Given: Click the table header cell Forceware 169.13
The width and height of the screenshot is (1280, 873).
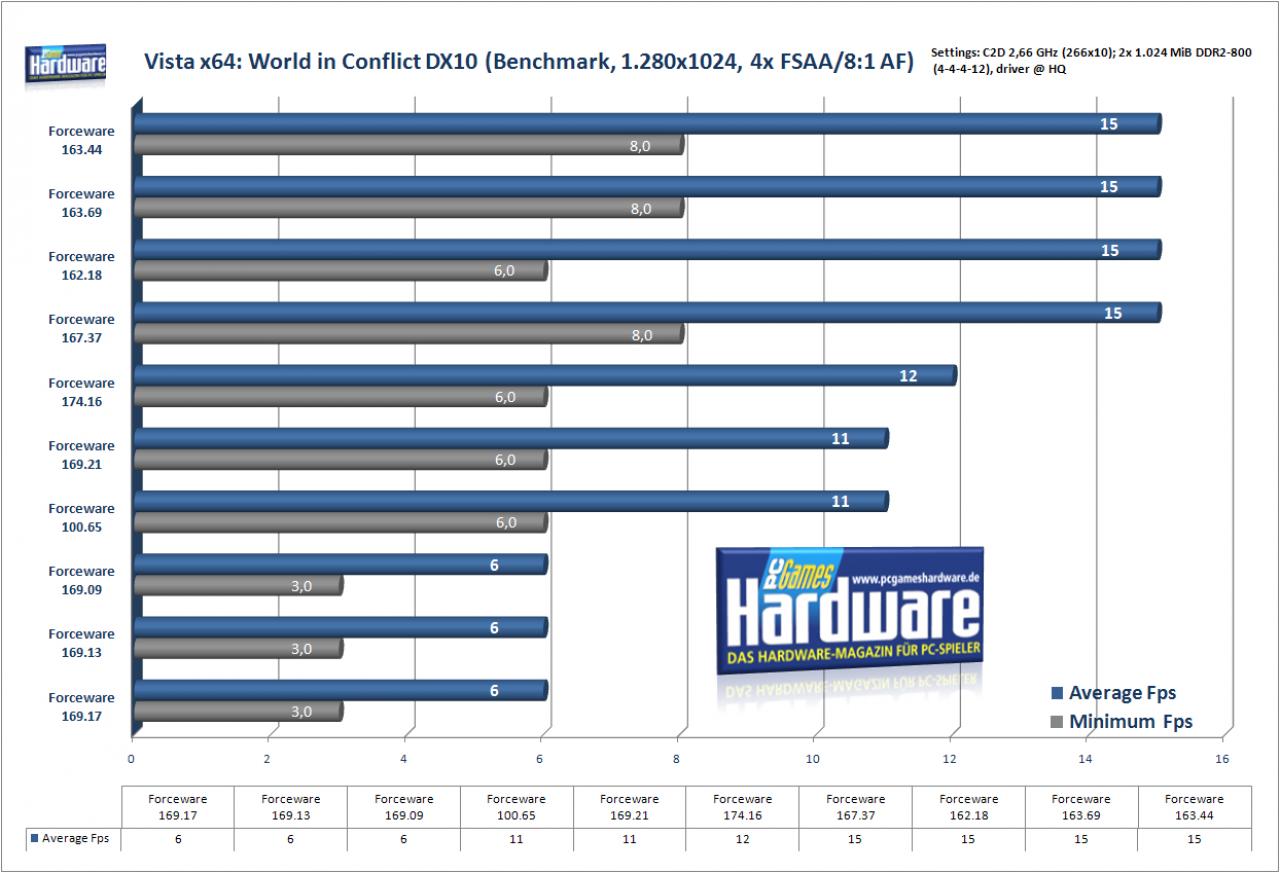Looking at the screenshot, I should coord(290,806).
